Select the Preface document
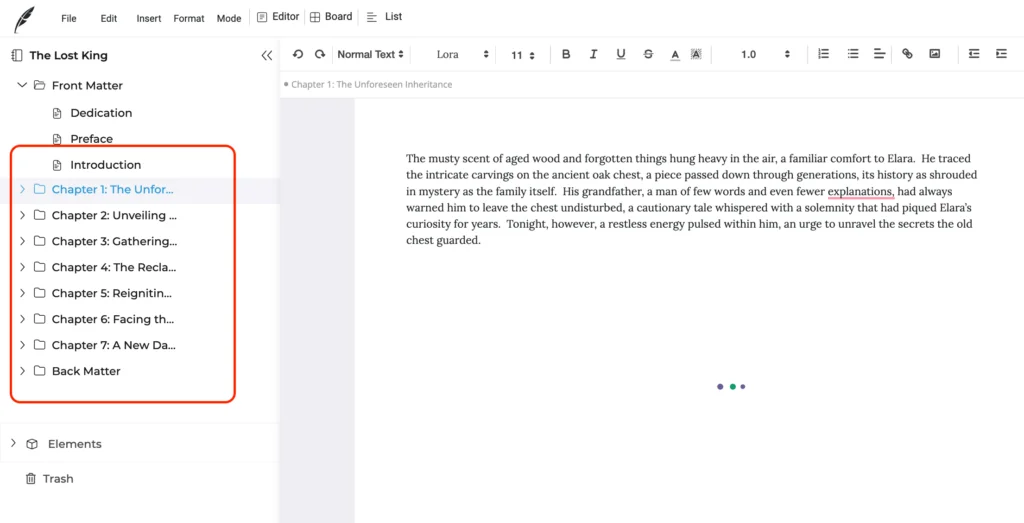The image size is (1024, 523). pyautogui.click(x=91, y=139)
